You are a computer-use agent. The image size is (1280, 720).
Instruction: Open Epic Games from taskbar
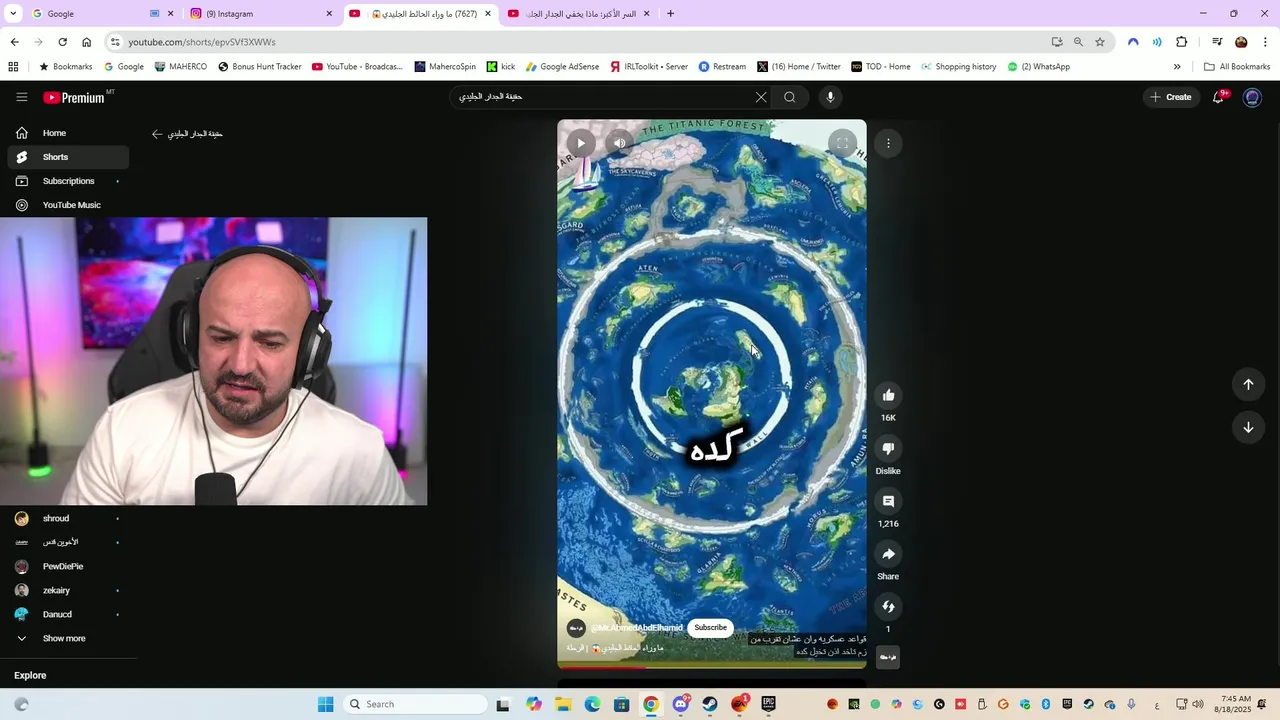pyautogui.click(x=768, y=704)
